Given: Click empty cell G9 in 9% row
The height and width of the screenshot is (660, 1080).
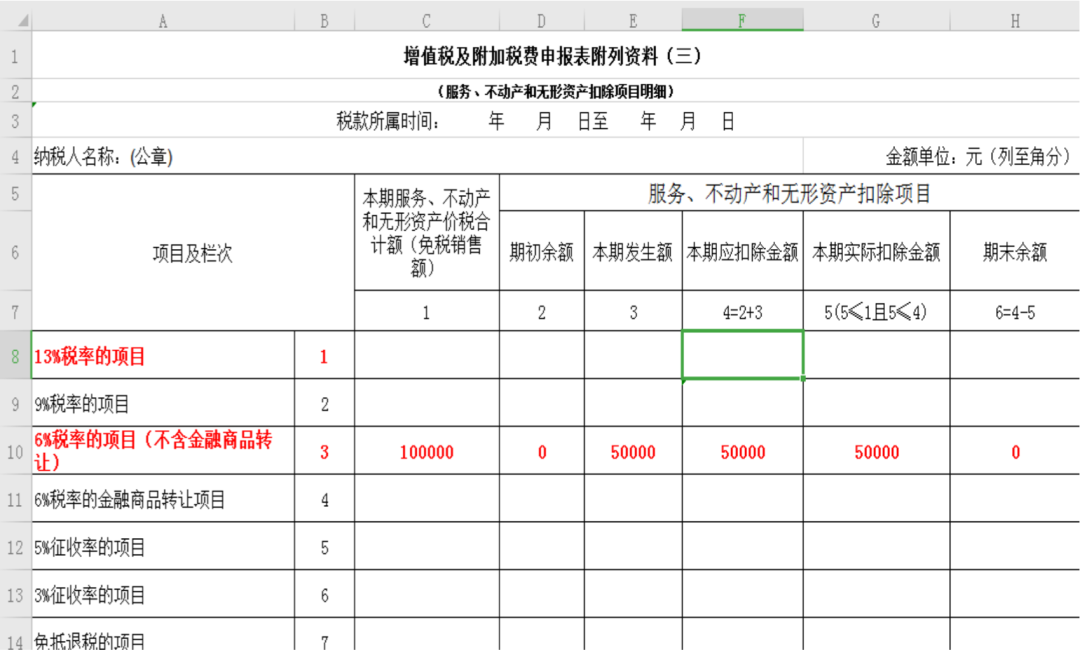Looking at the screenshot, I should [x=876, y=403].
